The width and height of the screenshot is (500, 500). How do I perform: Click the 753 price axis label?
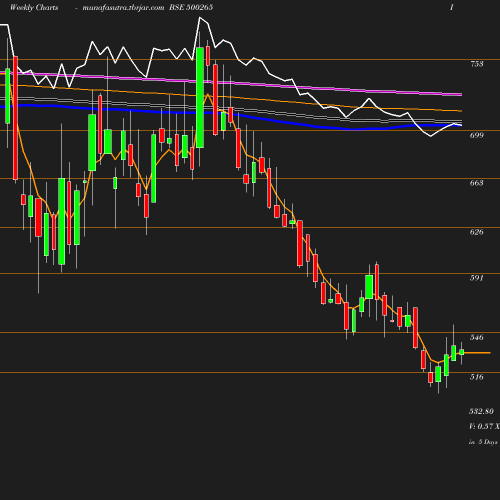click(477, 64)
